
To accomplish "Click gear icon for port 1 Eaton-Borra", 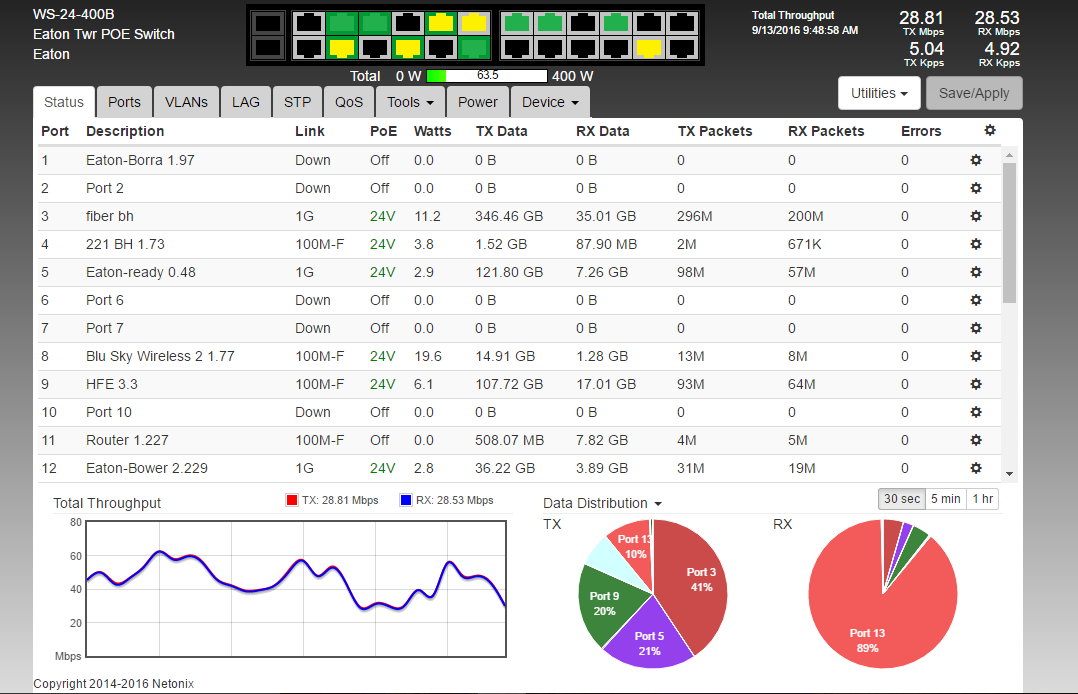I will (976, 160).
